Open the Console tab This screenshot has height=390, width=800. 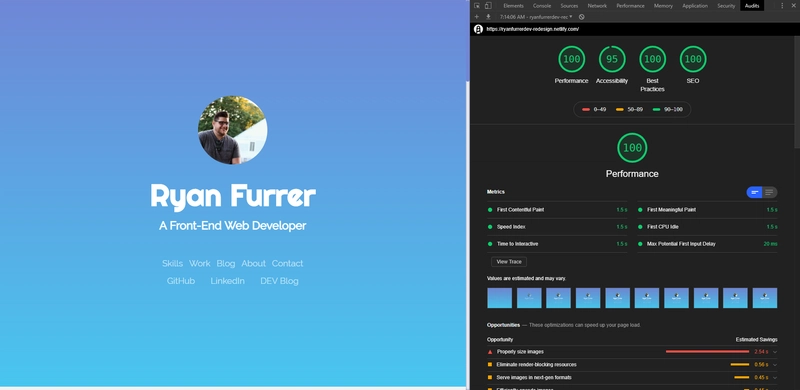pos(542,6)
